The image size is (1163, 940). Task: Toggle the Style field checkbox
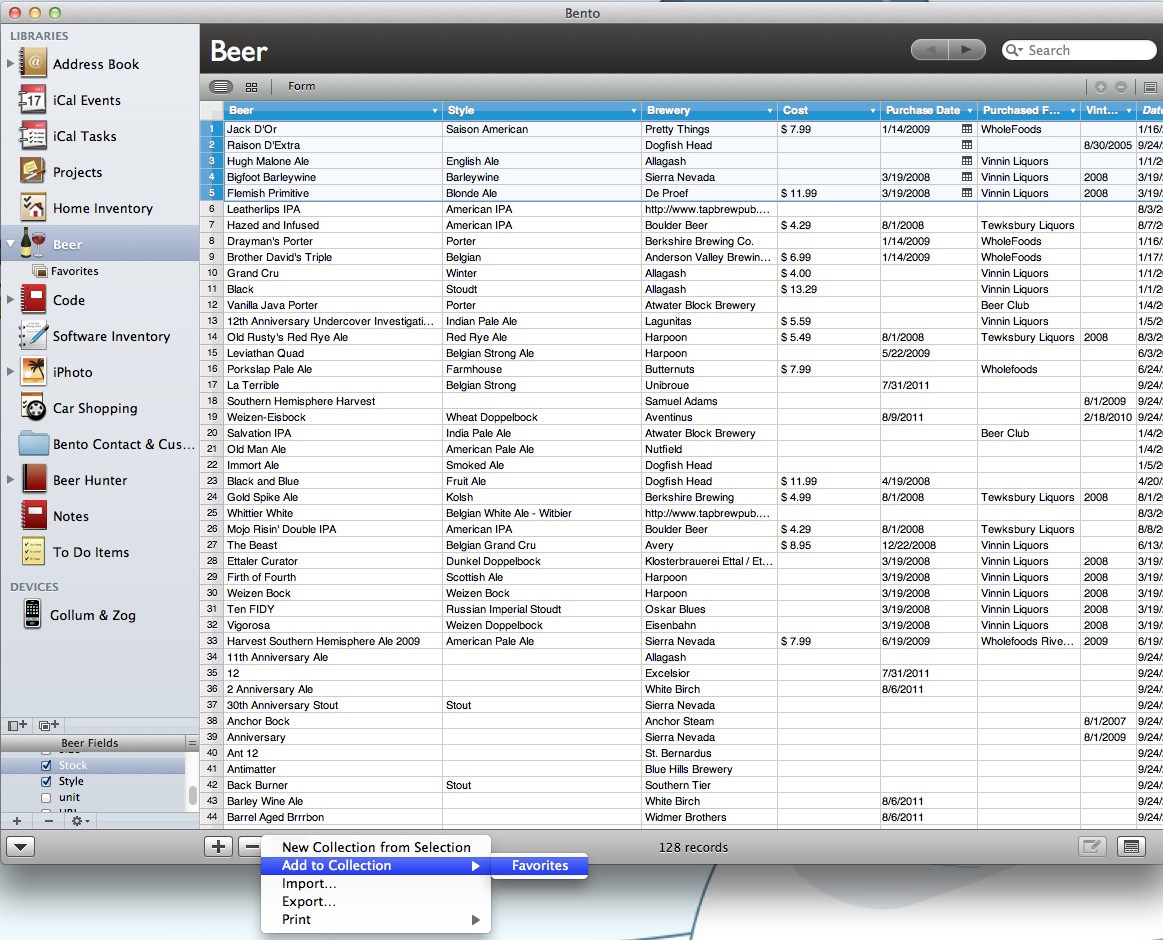[x=46, y=781]
